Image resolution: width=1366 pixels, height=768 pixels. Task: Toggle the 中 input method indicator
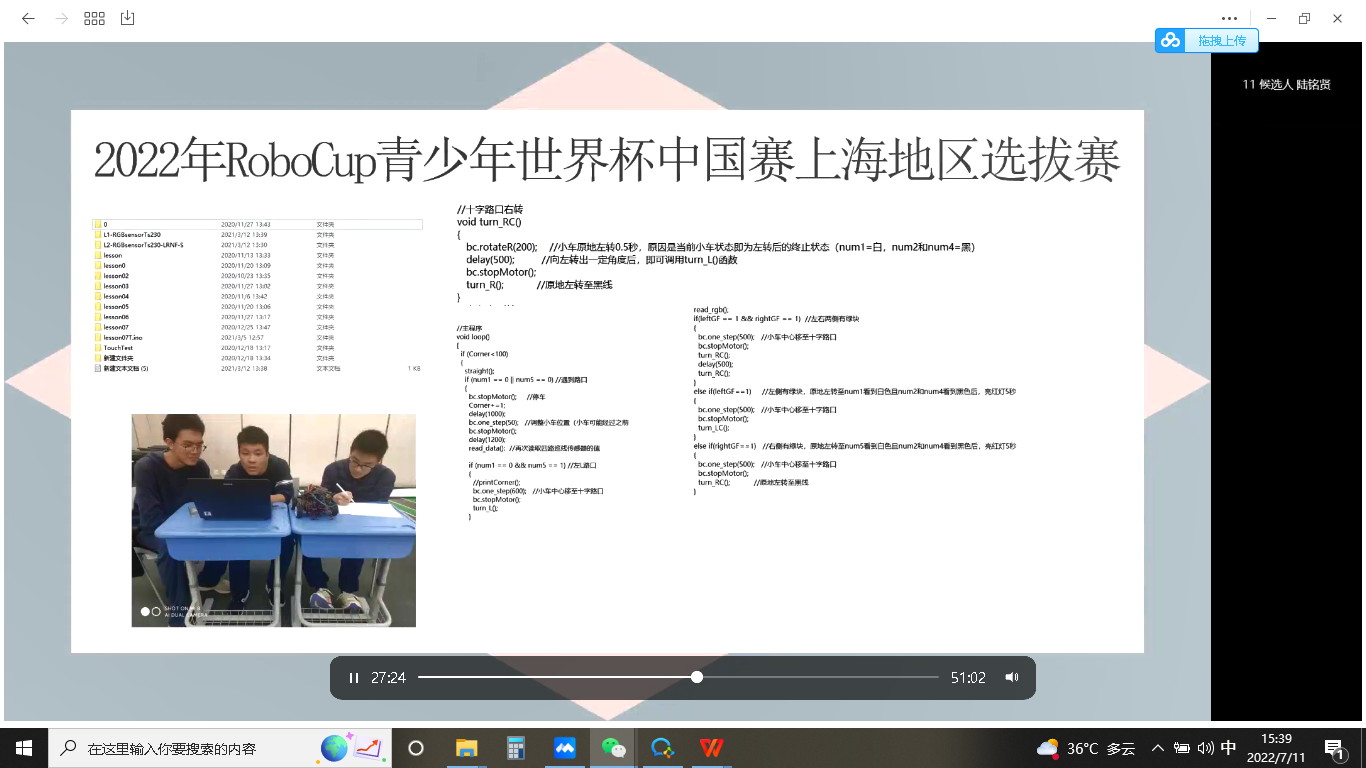tap(1229, 748)
